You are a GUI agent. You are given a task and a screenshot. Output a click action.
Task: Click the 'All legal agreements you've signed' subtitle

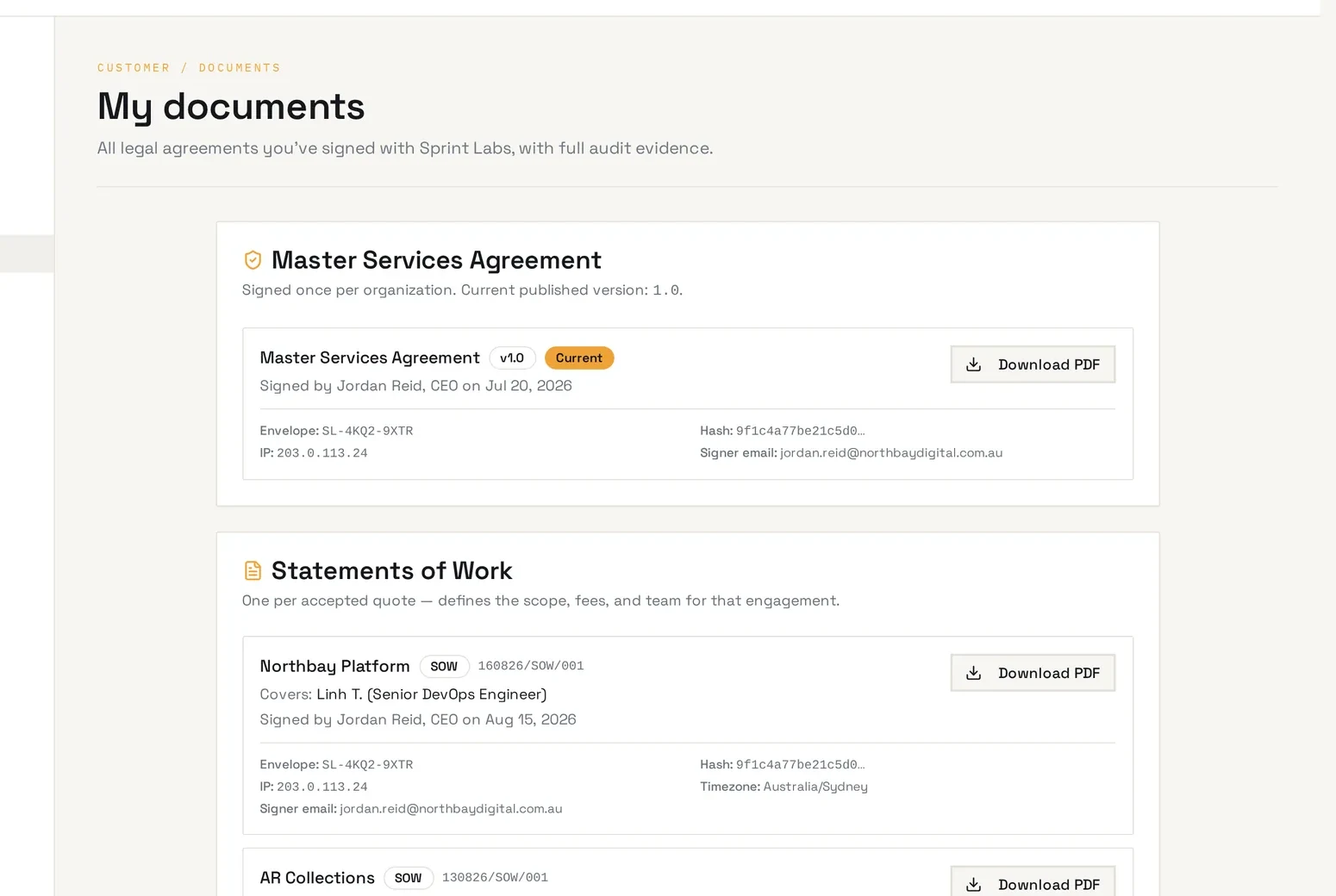405,148
